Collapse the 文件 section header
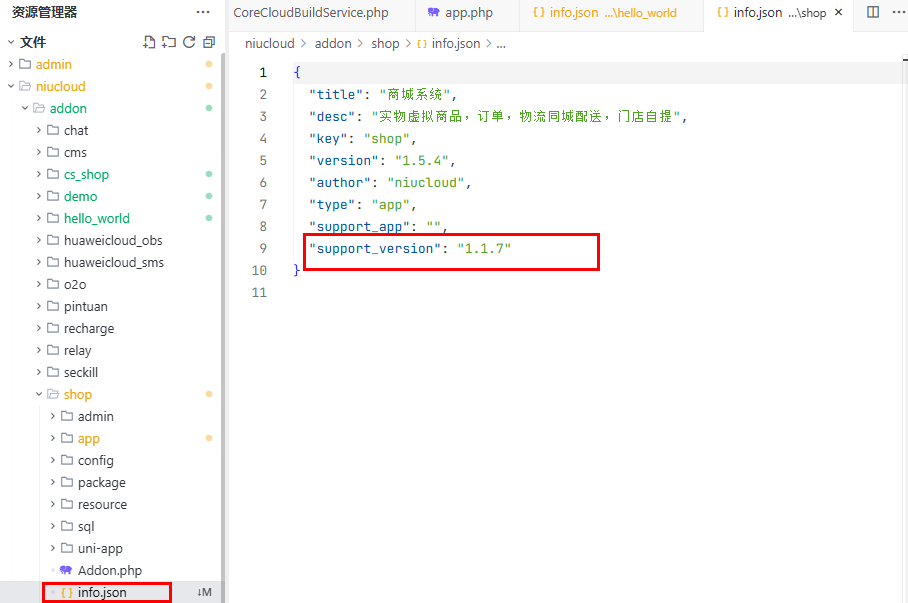This screenshot has height=603, width=908. pyautogui.click(x=32, y=42)
